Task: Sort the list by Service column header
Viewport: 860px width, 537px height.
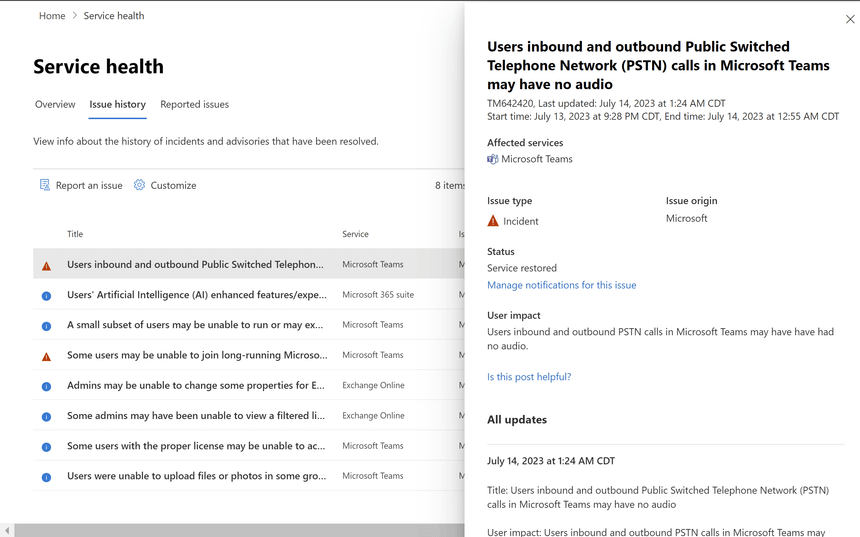Action: tap(355, 234)
